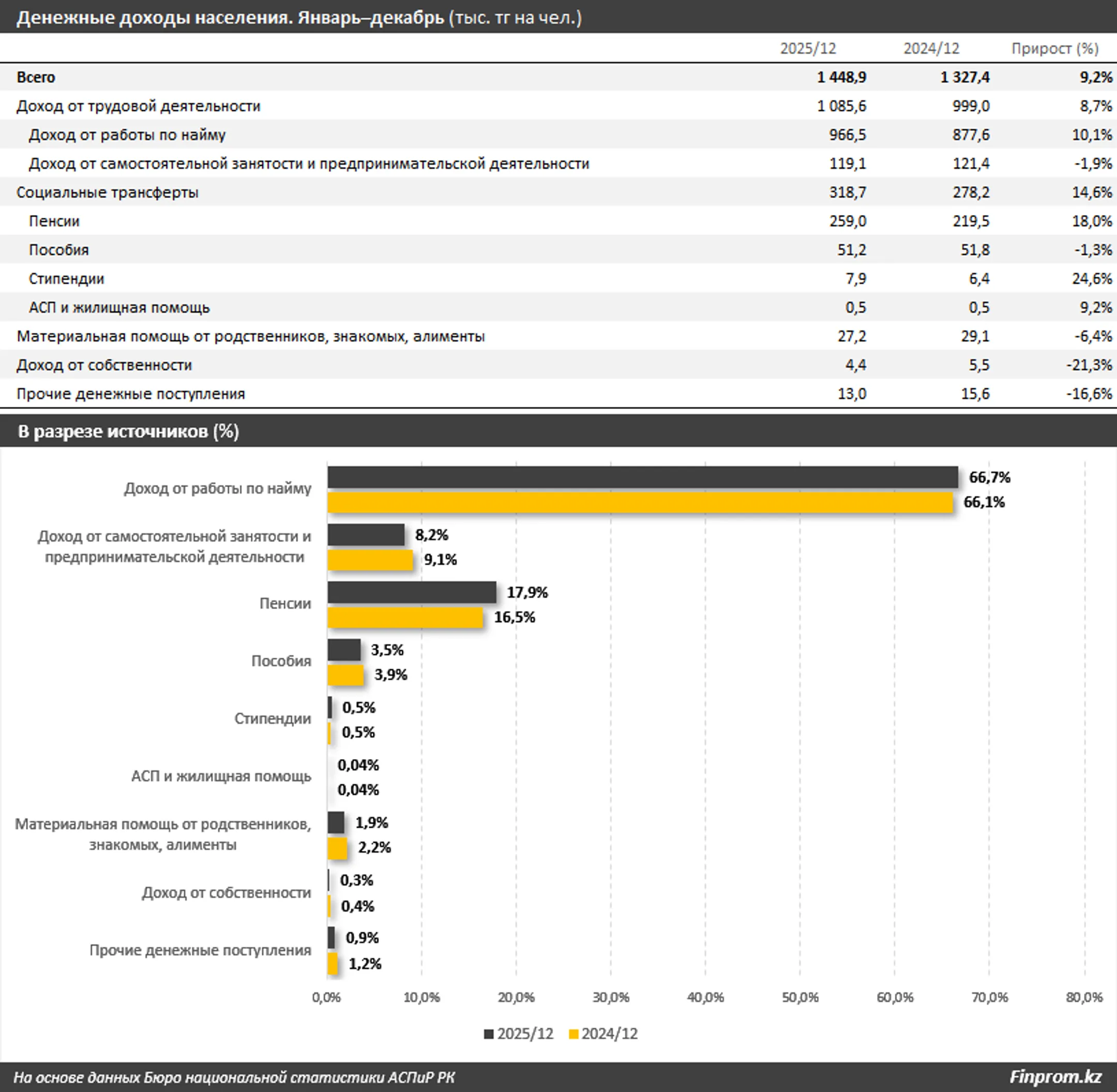
Task: Click the Finprom.kz logo text
Action: click(x=1055, y=1076)
